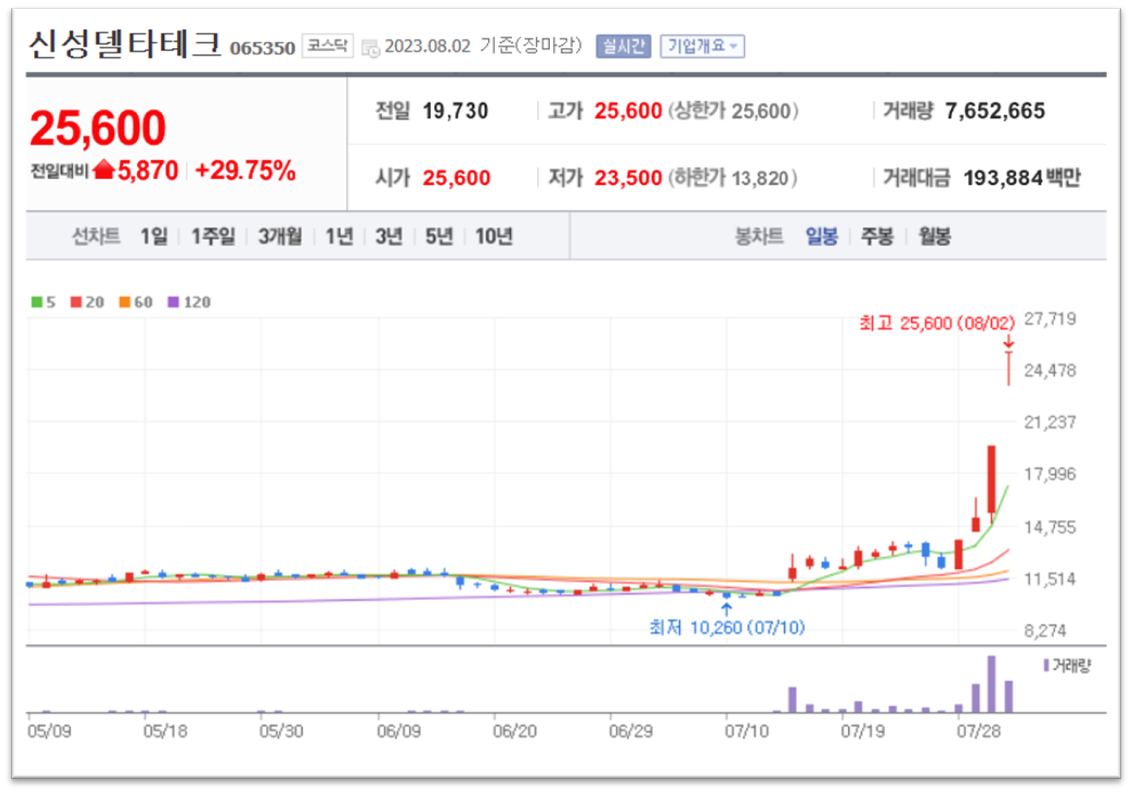Click the tallest volume bar near 07/28

tap(992, 684)
